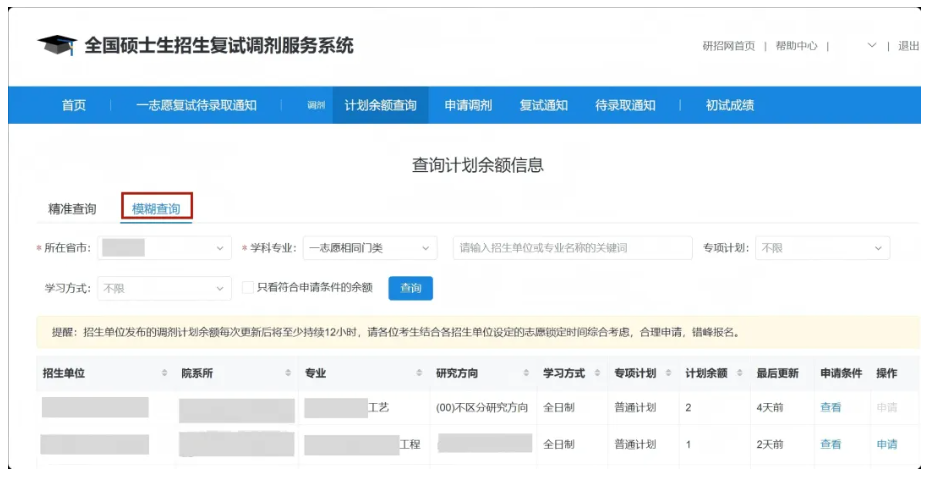Open 申请调剂 menu item
942x487 pixels.
468,105
